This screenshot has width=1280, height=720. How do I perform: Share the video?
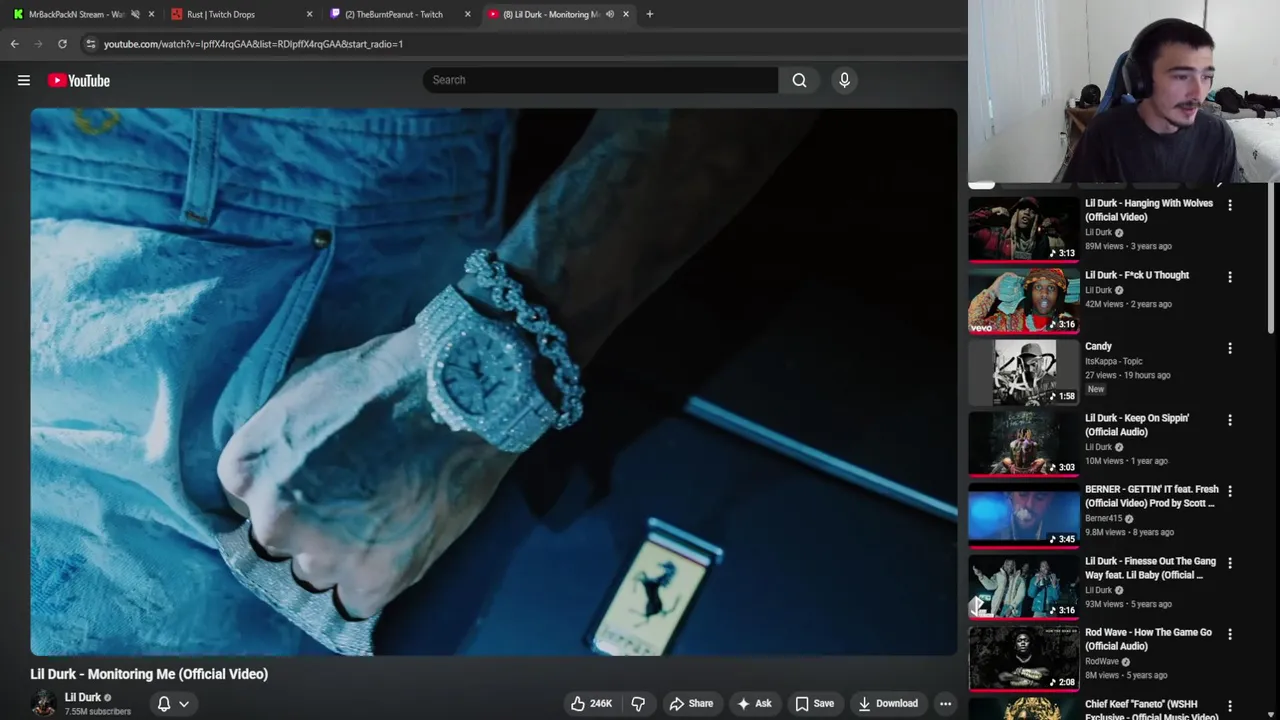[691, 703]
